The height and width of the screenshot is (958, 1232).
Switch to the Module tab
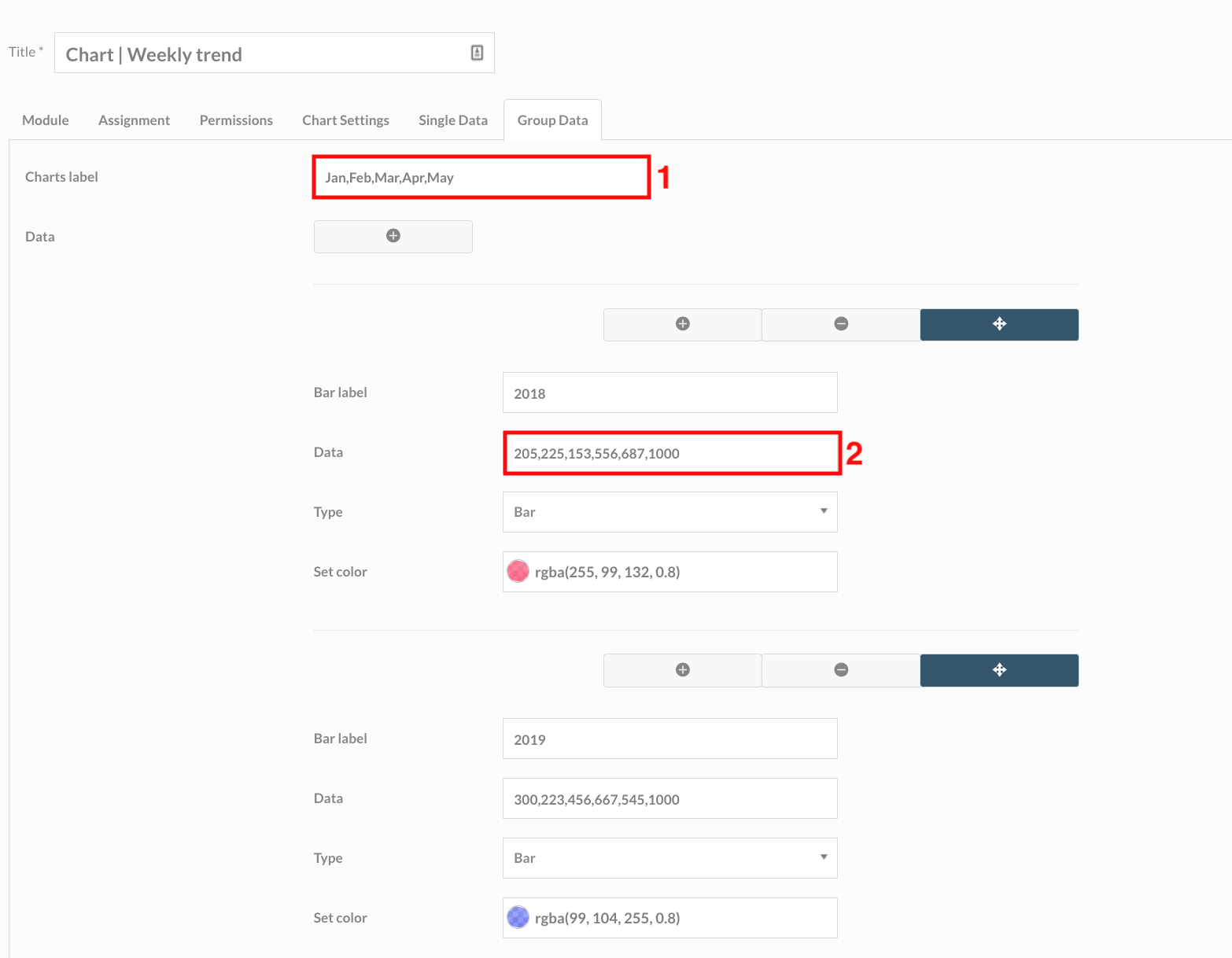coord(45,120)
